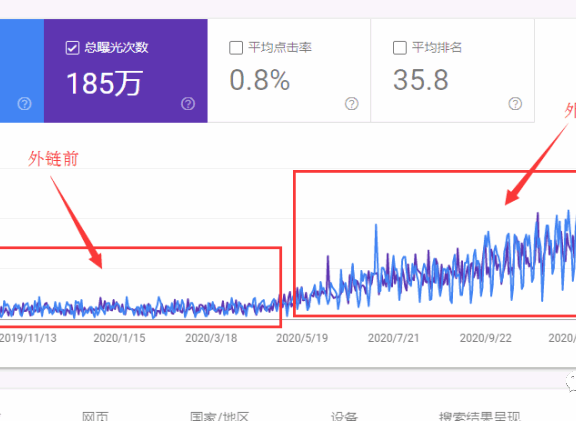Switch to the 设备 tab

tap(344, 416)
